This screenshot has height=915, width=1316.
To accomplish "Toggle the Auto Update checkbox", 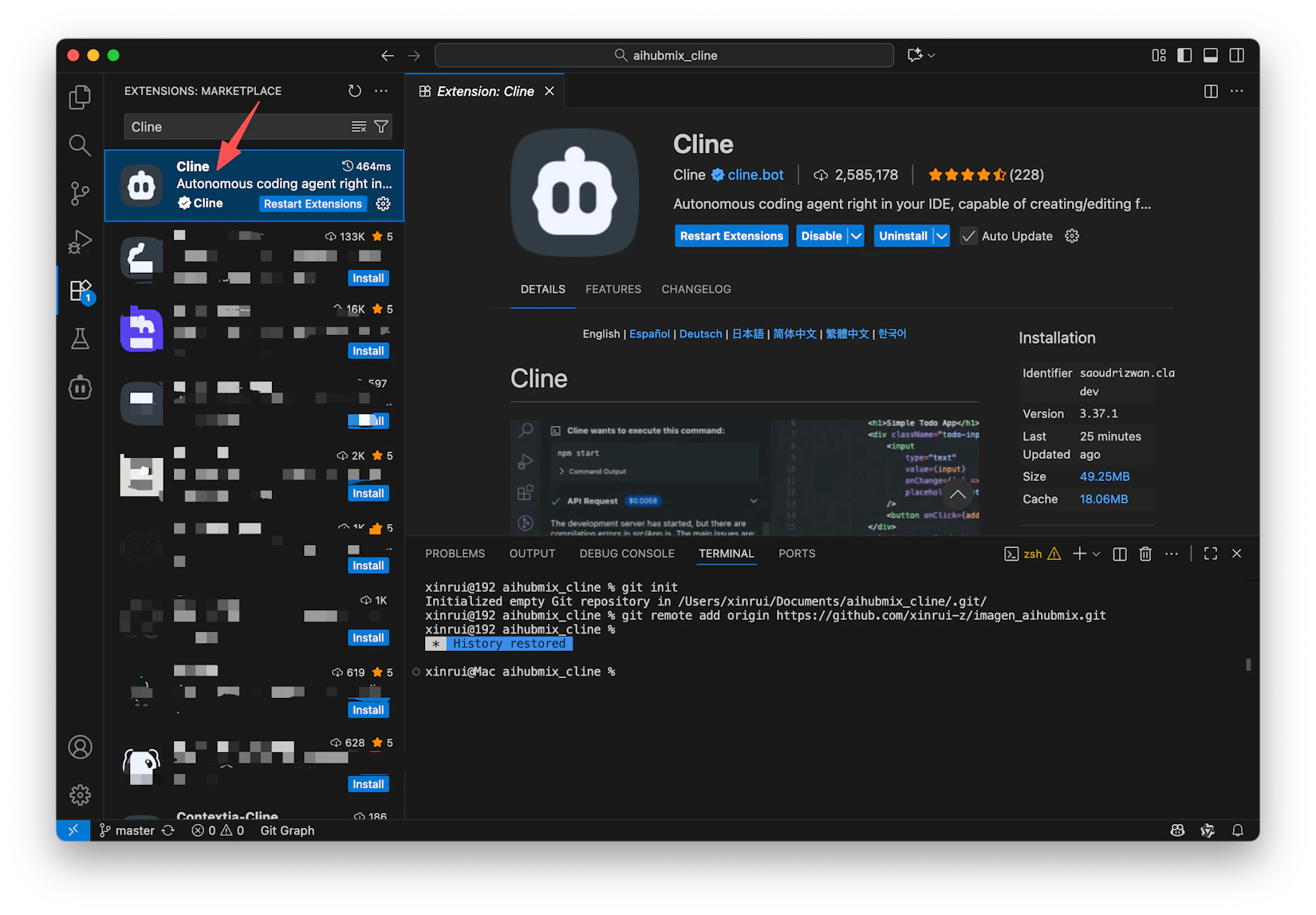I will [x=968, y=236].
